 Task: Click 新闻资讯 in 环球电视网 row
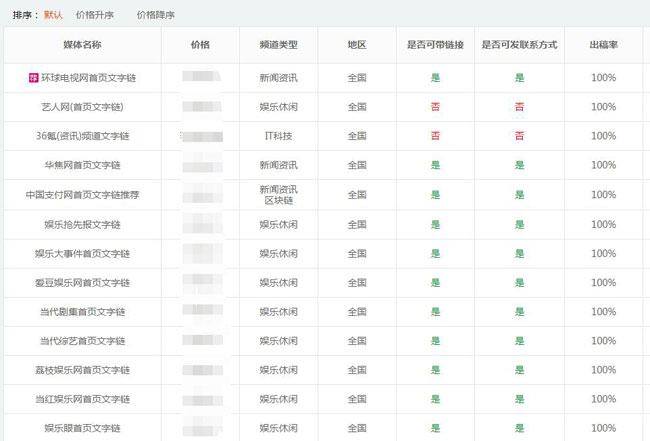(279, 78)
